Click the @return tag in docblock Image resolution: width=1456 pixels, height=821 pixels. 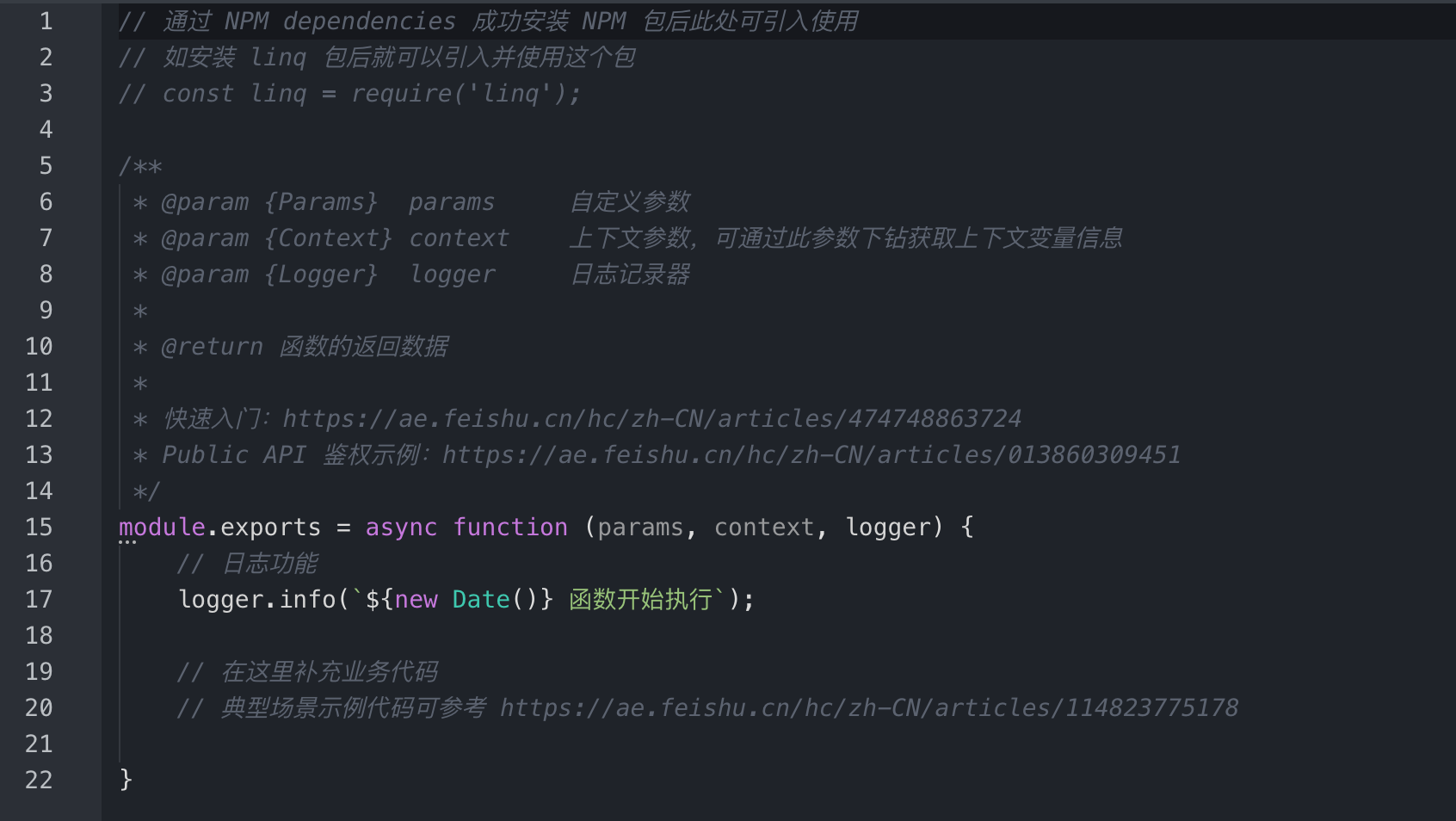point(212,346)
